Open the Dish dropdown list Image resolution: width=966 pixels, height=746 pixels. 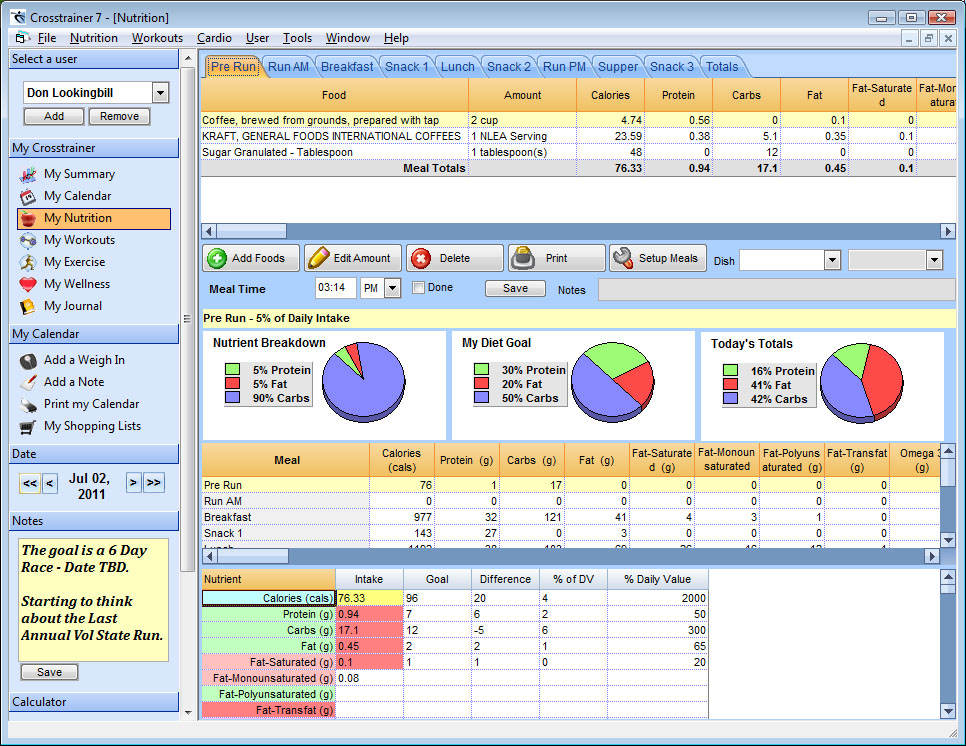[832, 260]
